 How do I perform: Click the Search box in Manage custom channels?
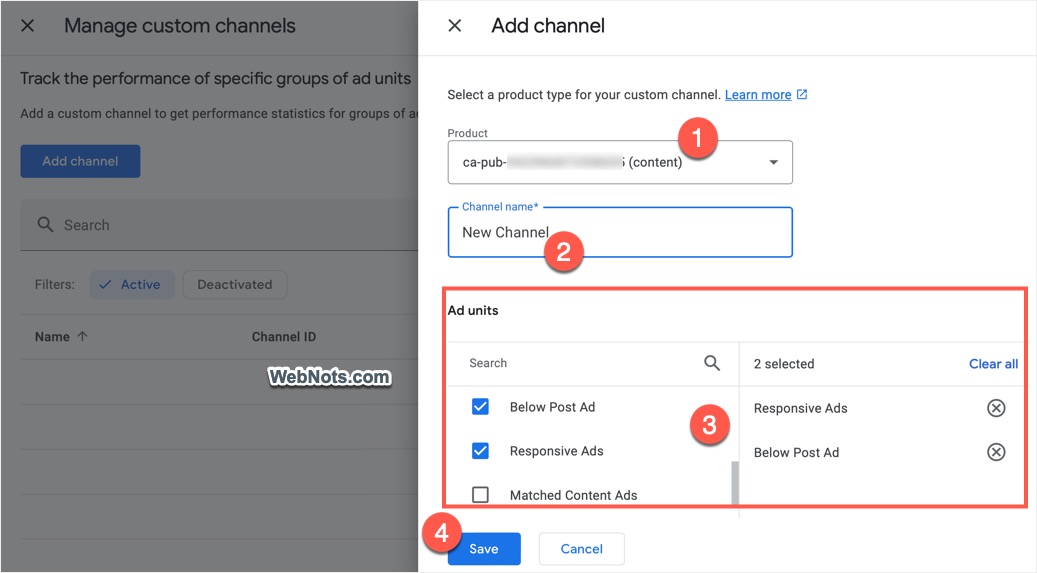point(219,225)
